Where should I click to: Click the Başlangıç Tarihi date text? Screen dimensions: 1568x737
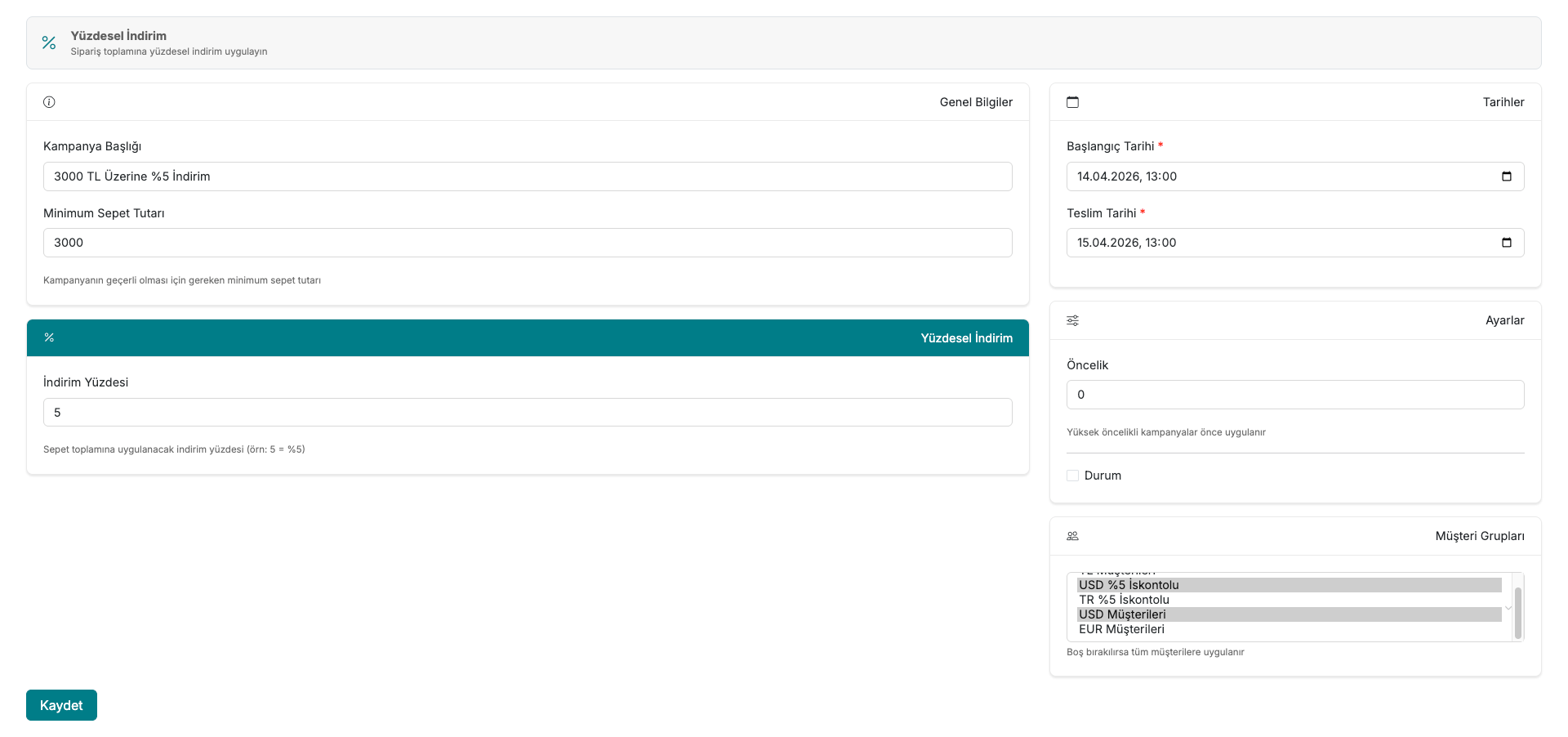pyautogui.click(x=1126, y=176)
